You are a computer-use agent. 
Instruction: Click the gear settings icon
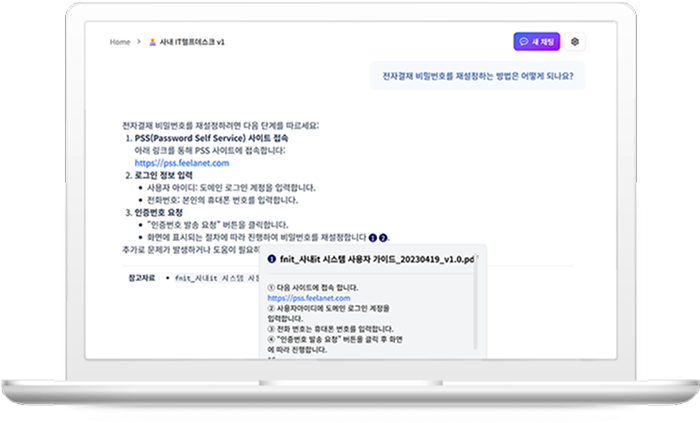(575, 42)
